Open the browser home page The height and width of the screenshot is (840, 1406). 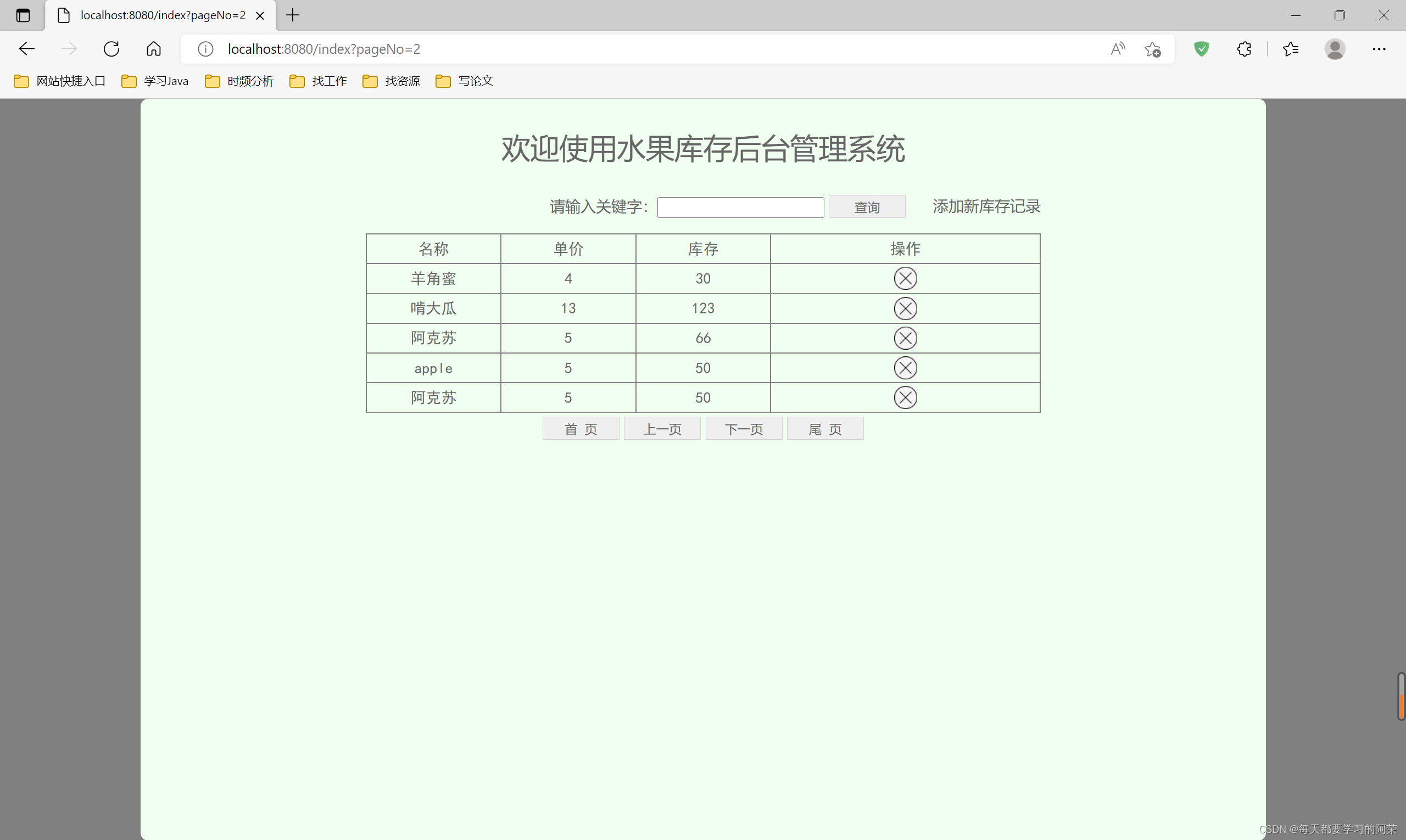(x=153, y=49)
